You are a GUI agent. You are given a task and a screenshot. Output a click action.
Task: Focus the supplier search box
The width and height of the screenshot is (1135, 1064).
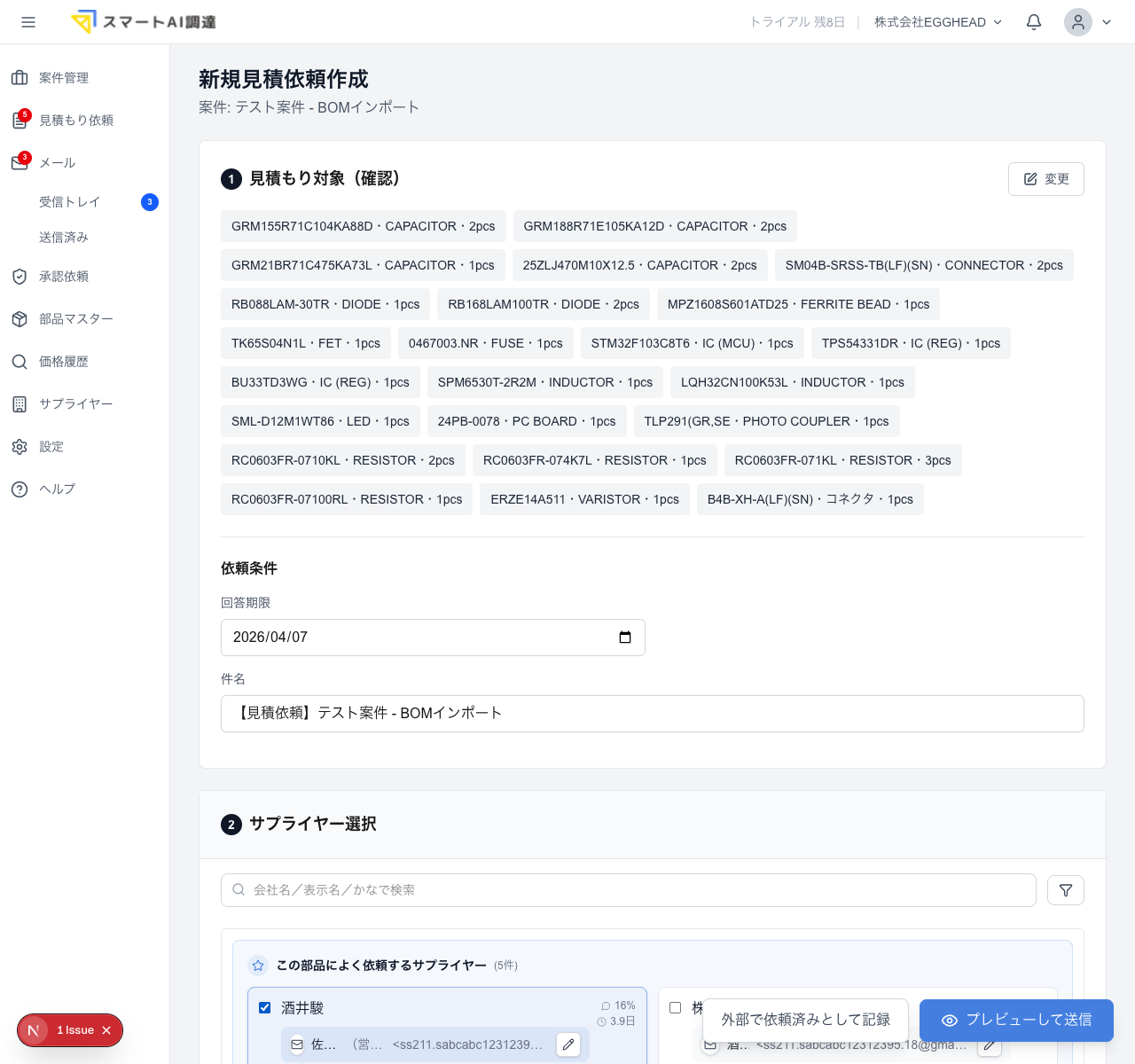pyautogui.click(x=629, y=890)
